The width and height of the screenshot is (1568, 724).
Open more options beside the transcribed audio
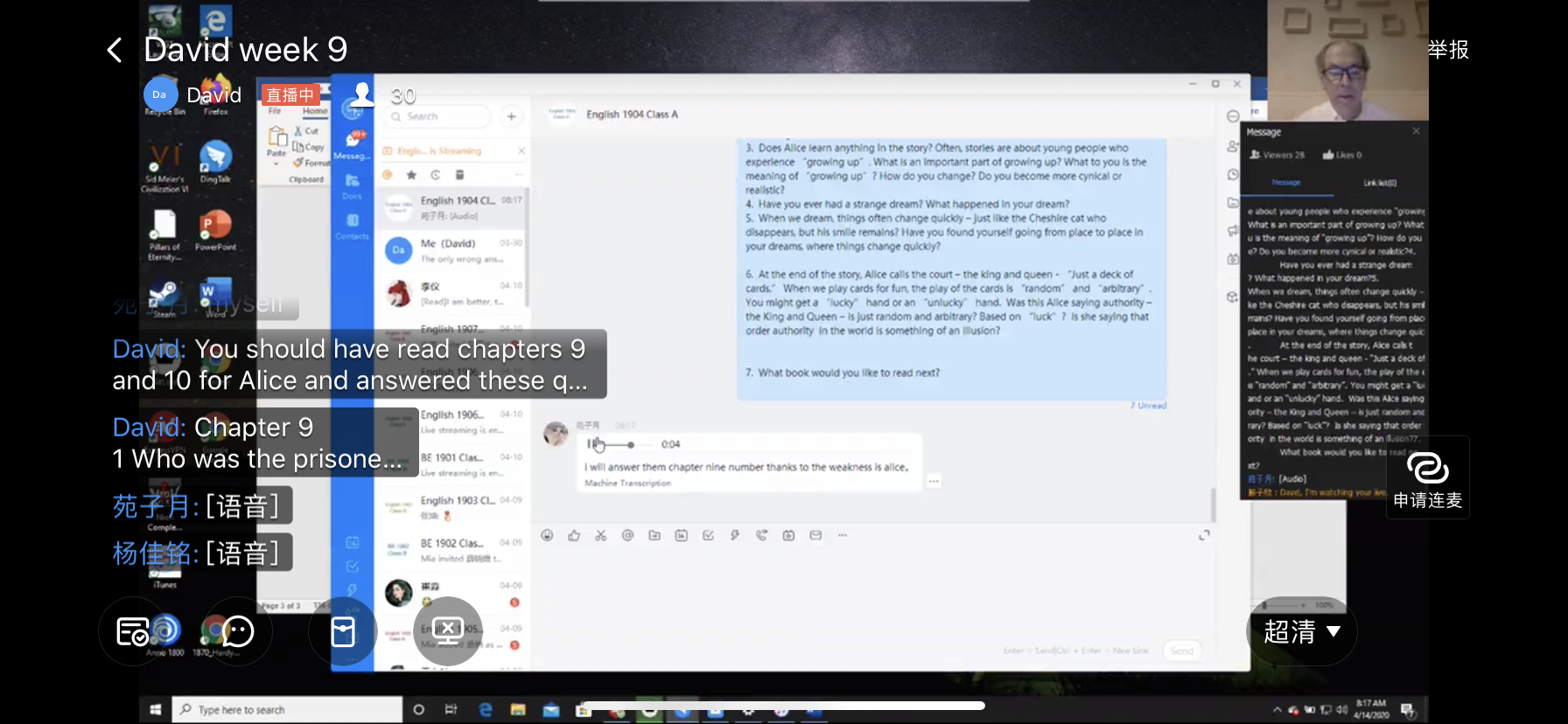point(934,481)
